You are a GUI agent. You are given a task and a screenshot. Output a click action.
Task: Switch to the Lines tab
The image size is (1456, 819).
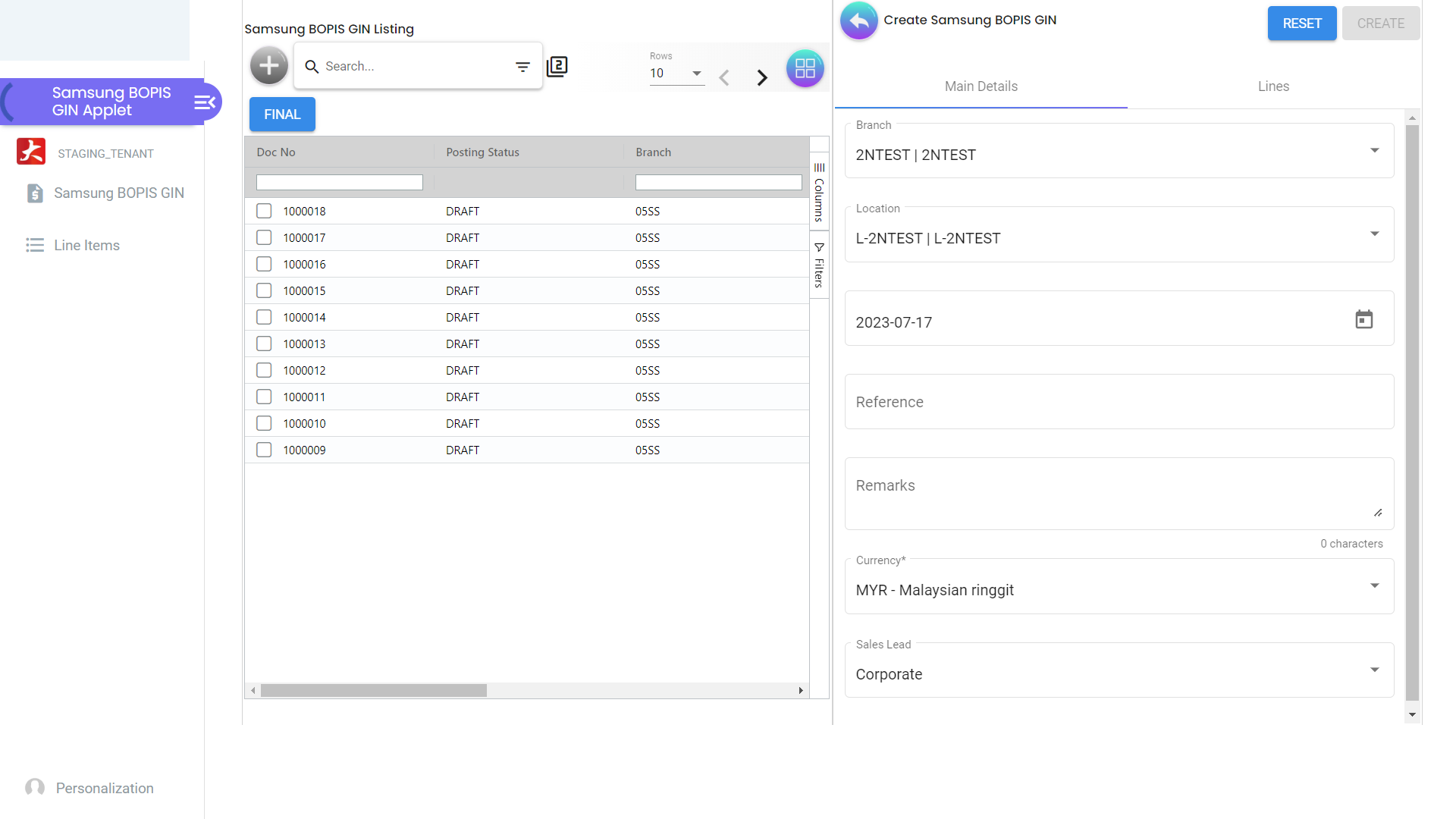pos(1273,86)
